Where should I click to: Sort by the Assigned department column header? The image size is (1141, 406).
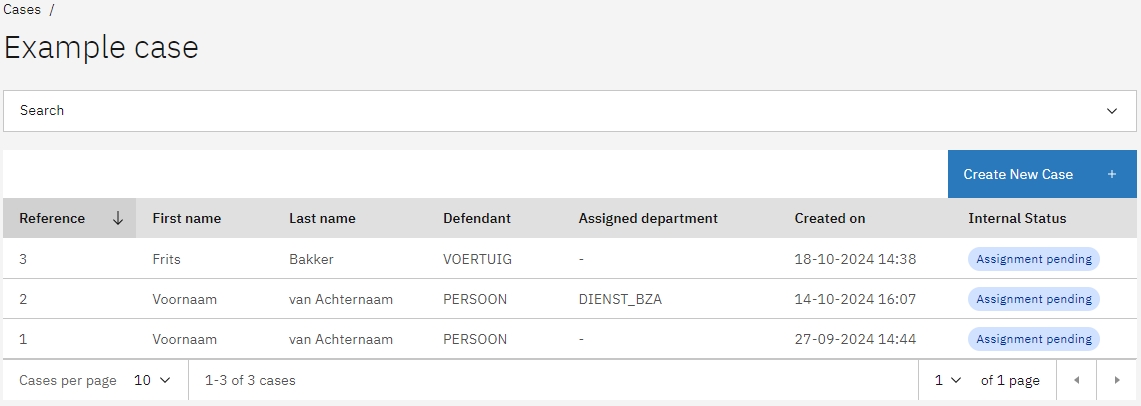tap(648, 218)
